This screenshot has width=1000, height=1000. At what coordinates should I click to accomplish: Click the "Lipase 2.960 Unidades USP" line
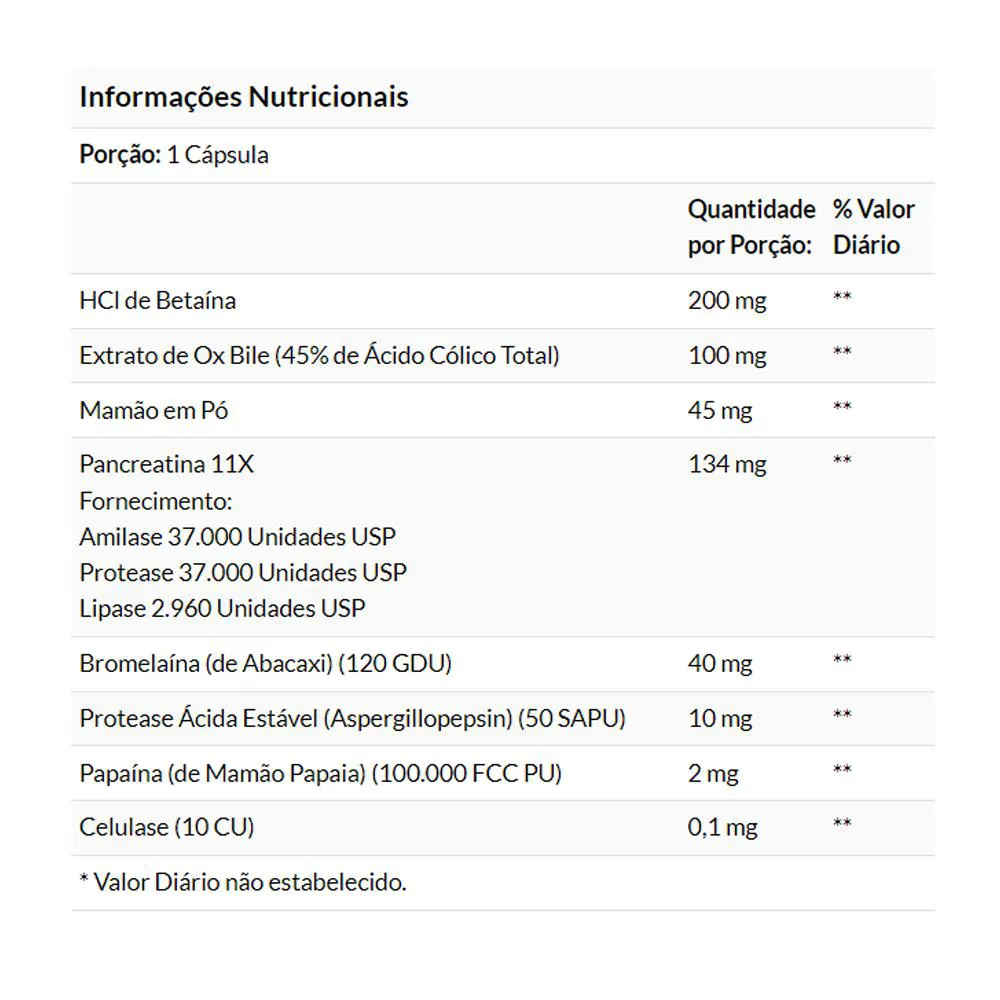click(223, 608)
